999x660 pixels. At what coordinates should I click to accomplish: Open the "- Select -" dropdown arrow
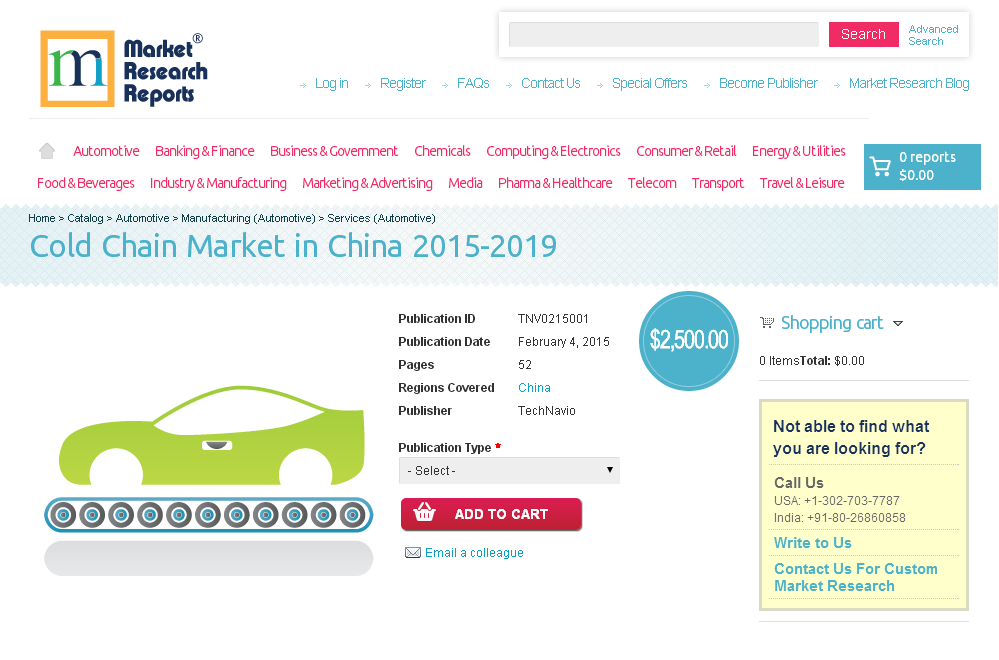[609, 470]
